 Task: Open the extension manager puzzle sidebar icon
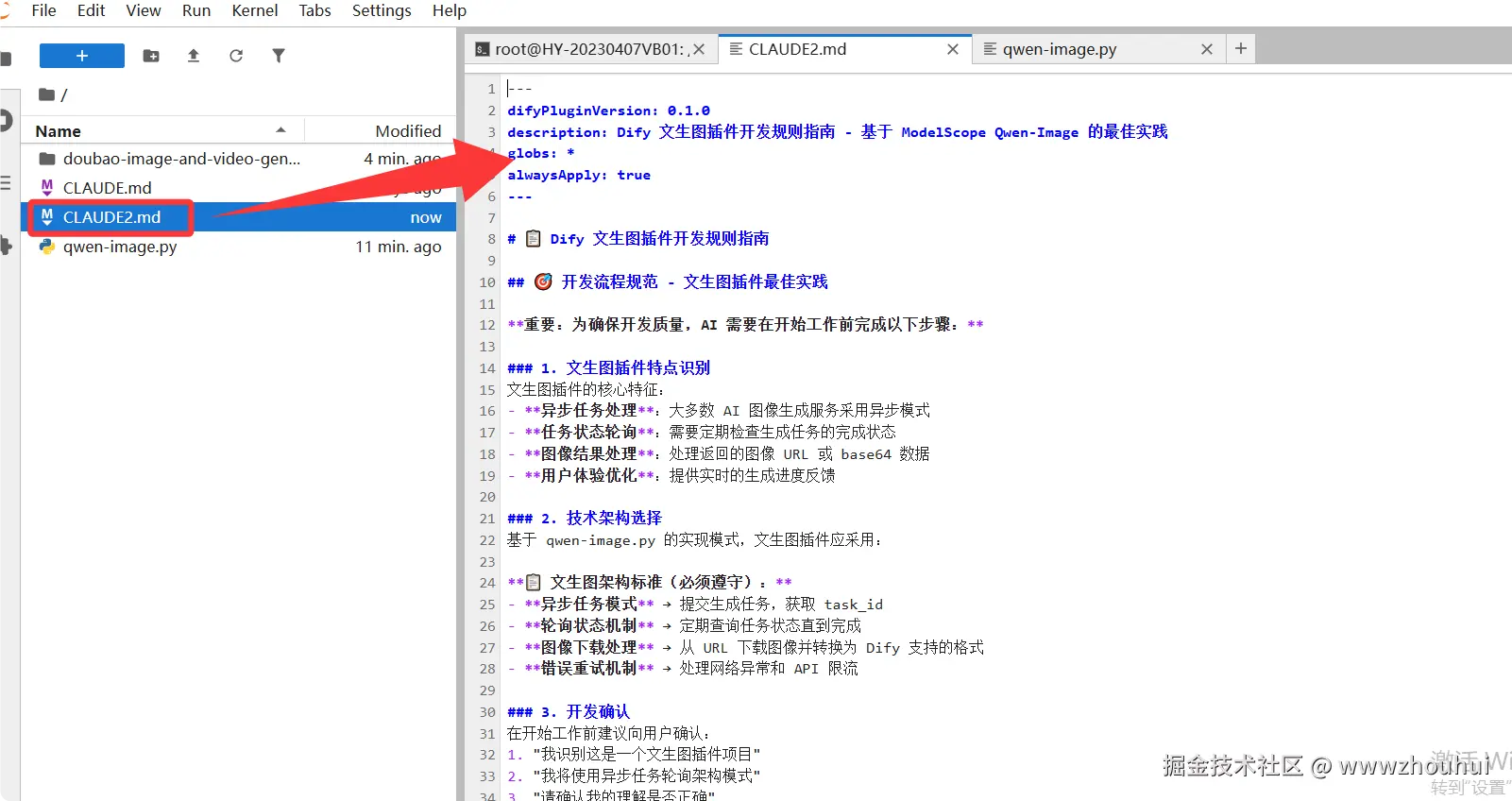6,246
